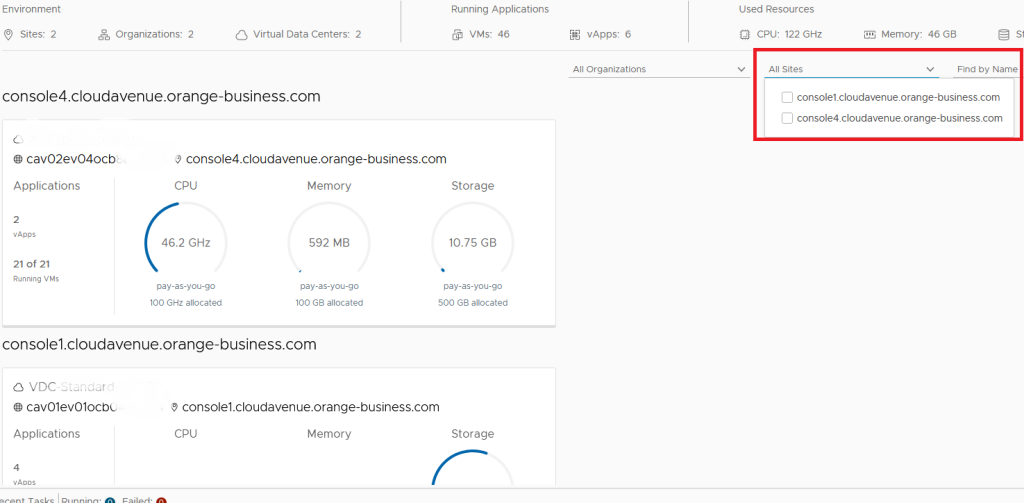Click the Virtual Data Centers cloud icon
Viewport: 1024px width, 503px height.
(x=242, y=35)
